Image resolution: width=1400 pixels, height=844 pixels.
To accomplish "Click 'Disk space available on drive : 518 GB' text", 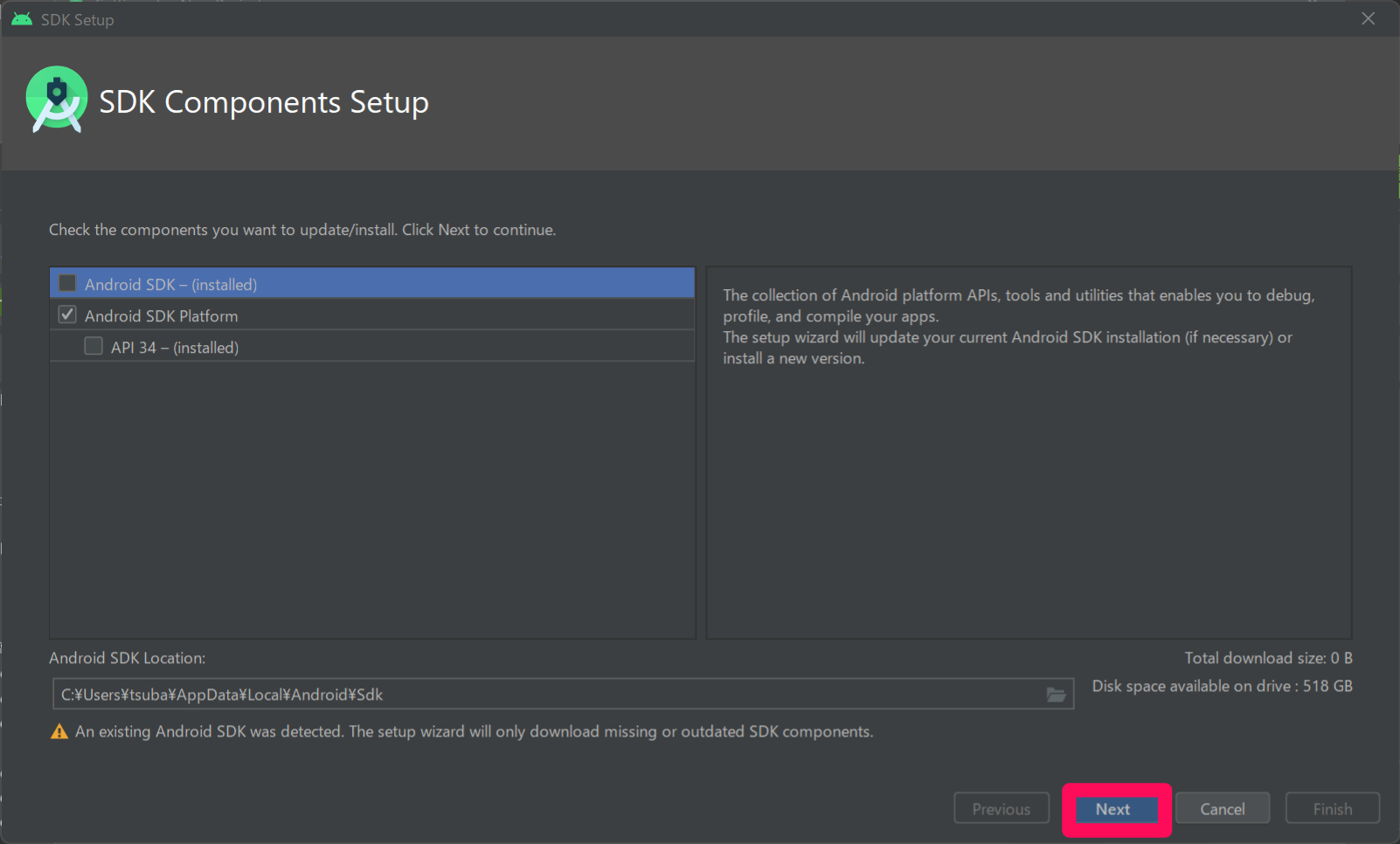I will click(1222, 686).
